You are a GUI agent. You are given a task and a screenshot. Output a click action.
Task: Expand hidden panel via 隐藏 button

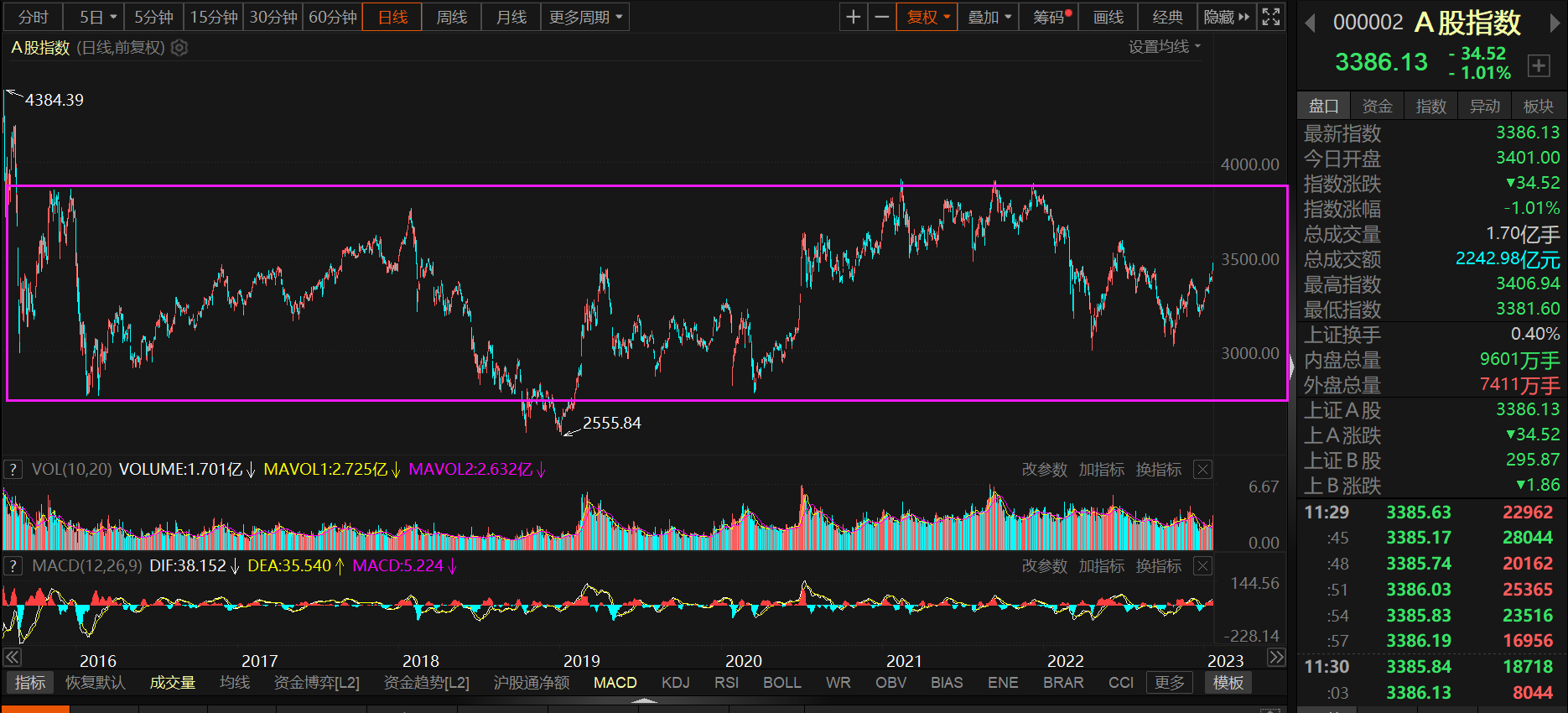[x=1226, y=17]
